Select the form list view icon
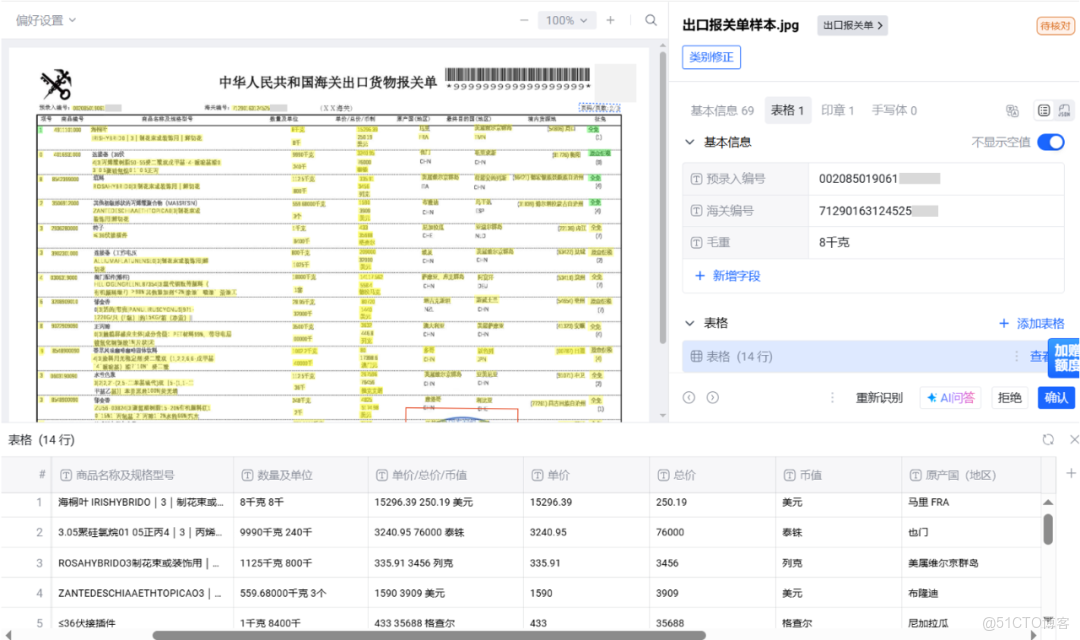 click(1043, 111)
